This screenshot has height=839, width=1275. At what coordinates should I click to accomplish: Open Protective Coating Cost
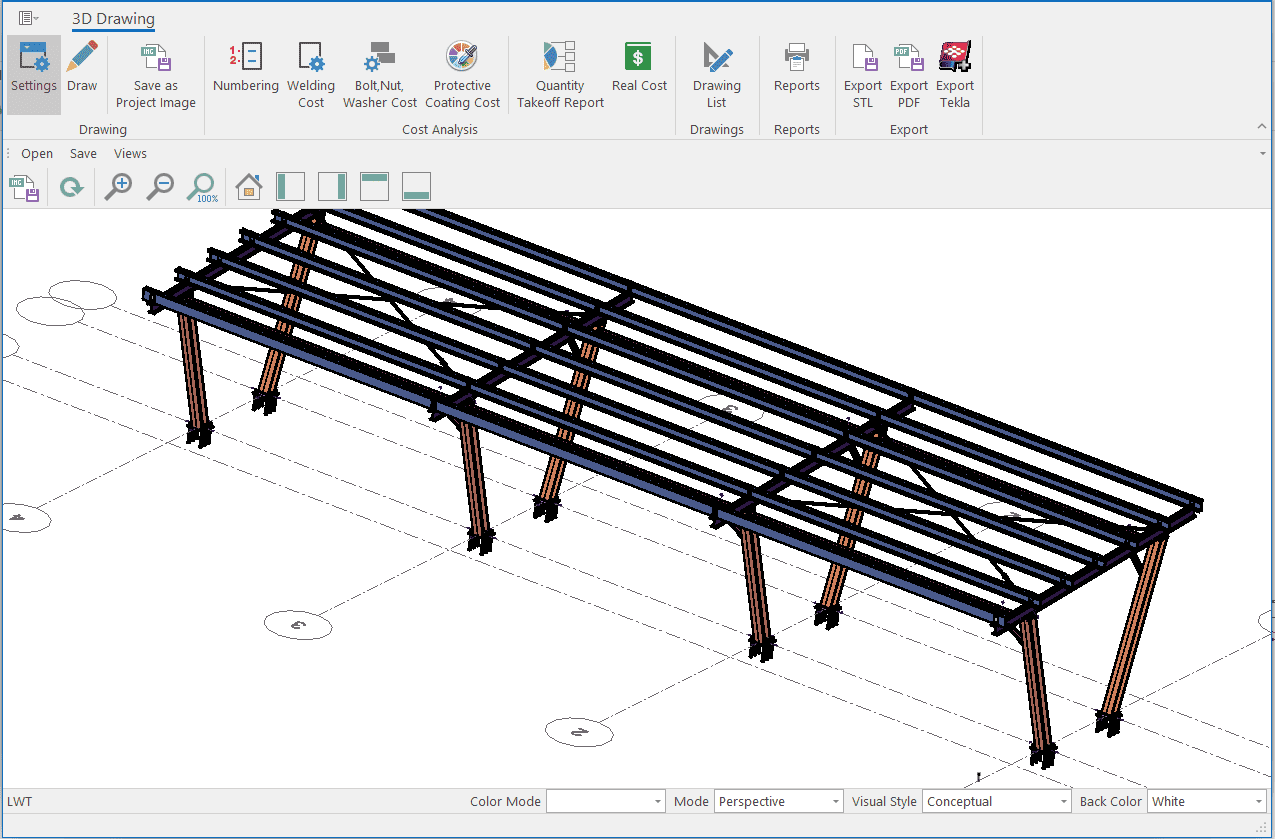click(x=462, y=76)
